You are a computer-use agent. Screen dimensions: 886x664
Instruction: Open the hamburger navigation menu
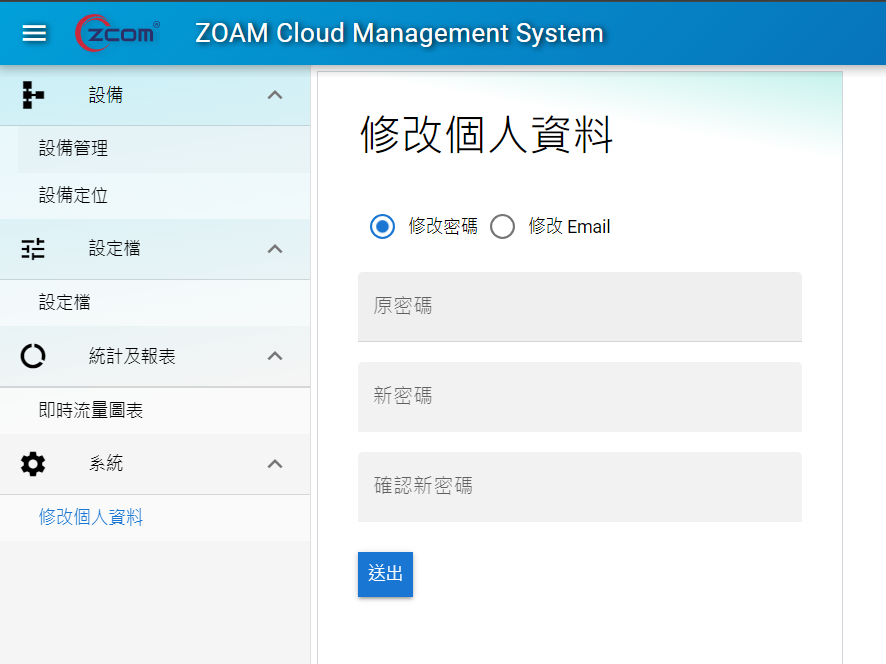pos(35,32)
